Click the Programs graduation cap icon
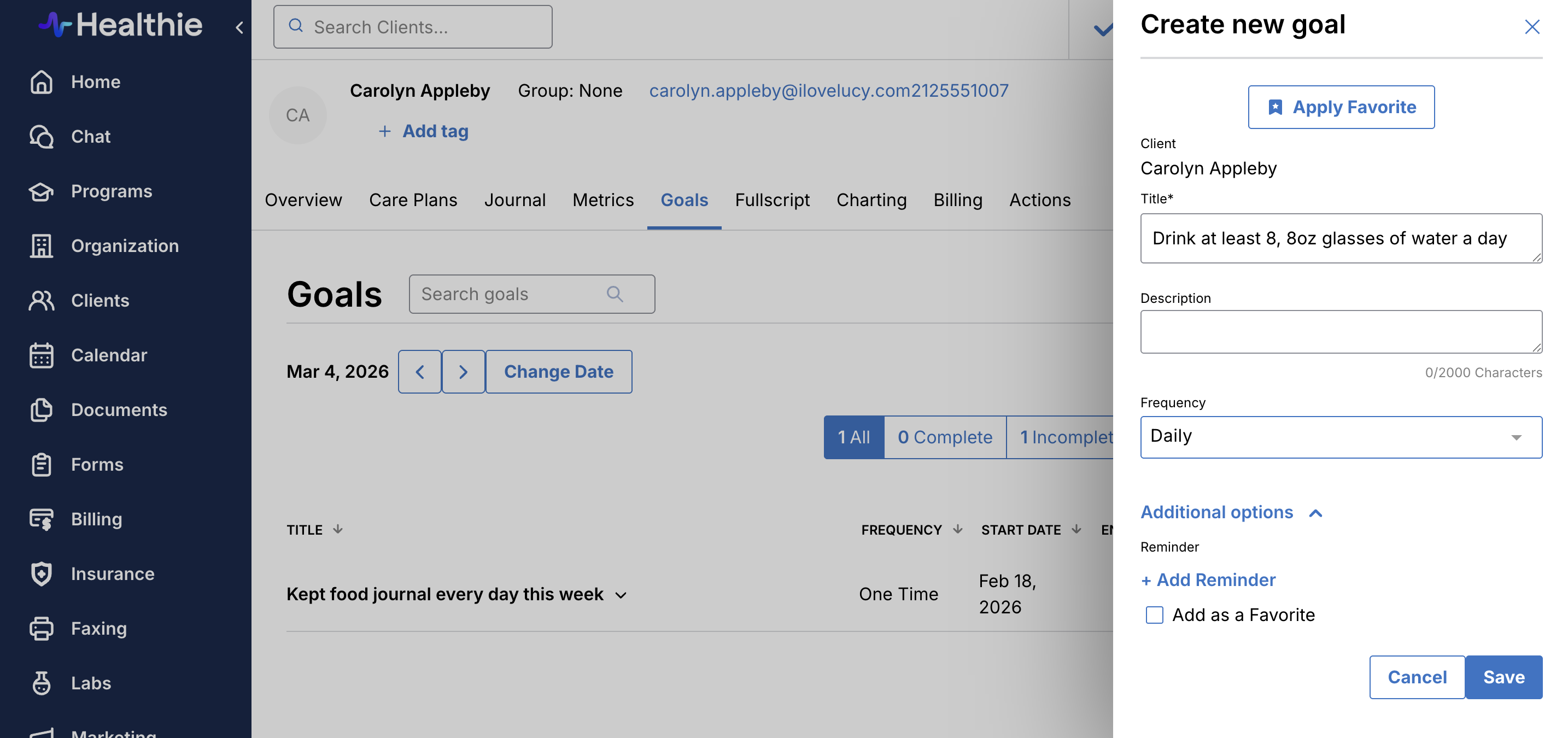Screen dimensions: 1568x738 tap(42, 192)
